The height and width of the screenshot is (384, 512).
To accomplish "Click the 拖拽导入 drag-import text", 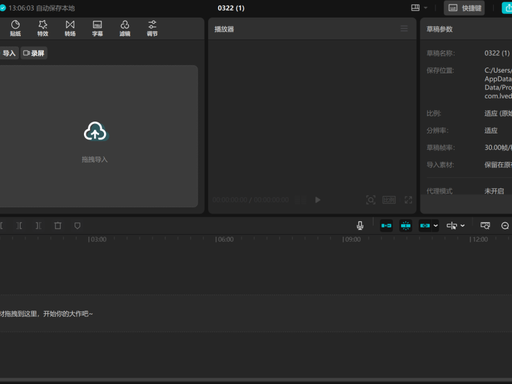I will 95,160.
